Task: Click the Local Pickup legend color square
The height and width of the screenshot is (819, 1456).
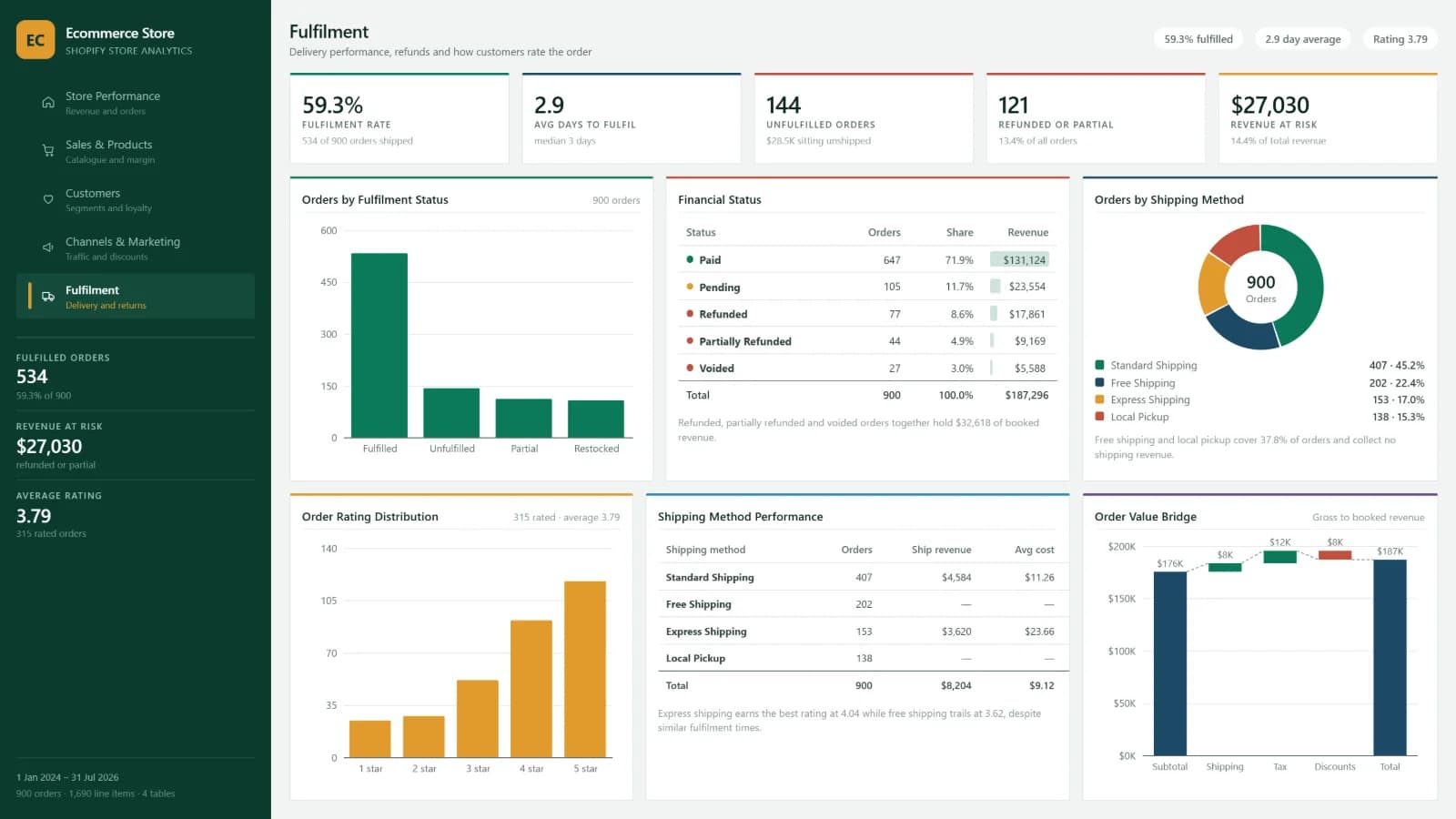Action: [x=1099, y=417]
